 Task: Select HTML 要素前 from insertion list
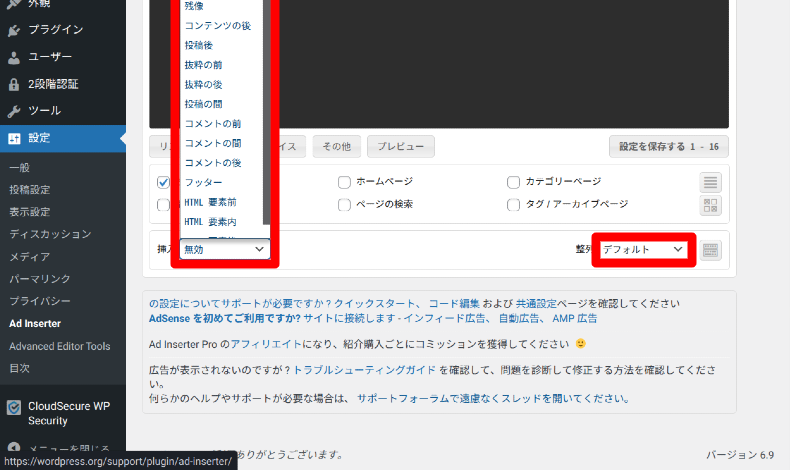click(210, 203)
